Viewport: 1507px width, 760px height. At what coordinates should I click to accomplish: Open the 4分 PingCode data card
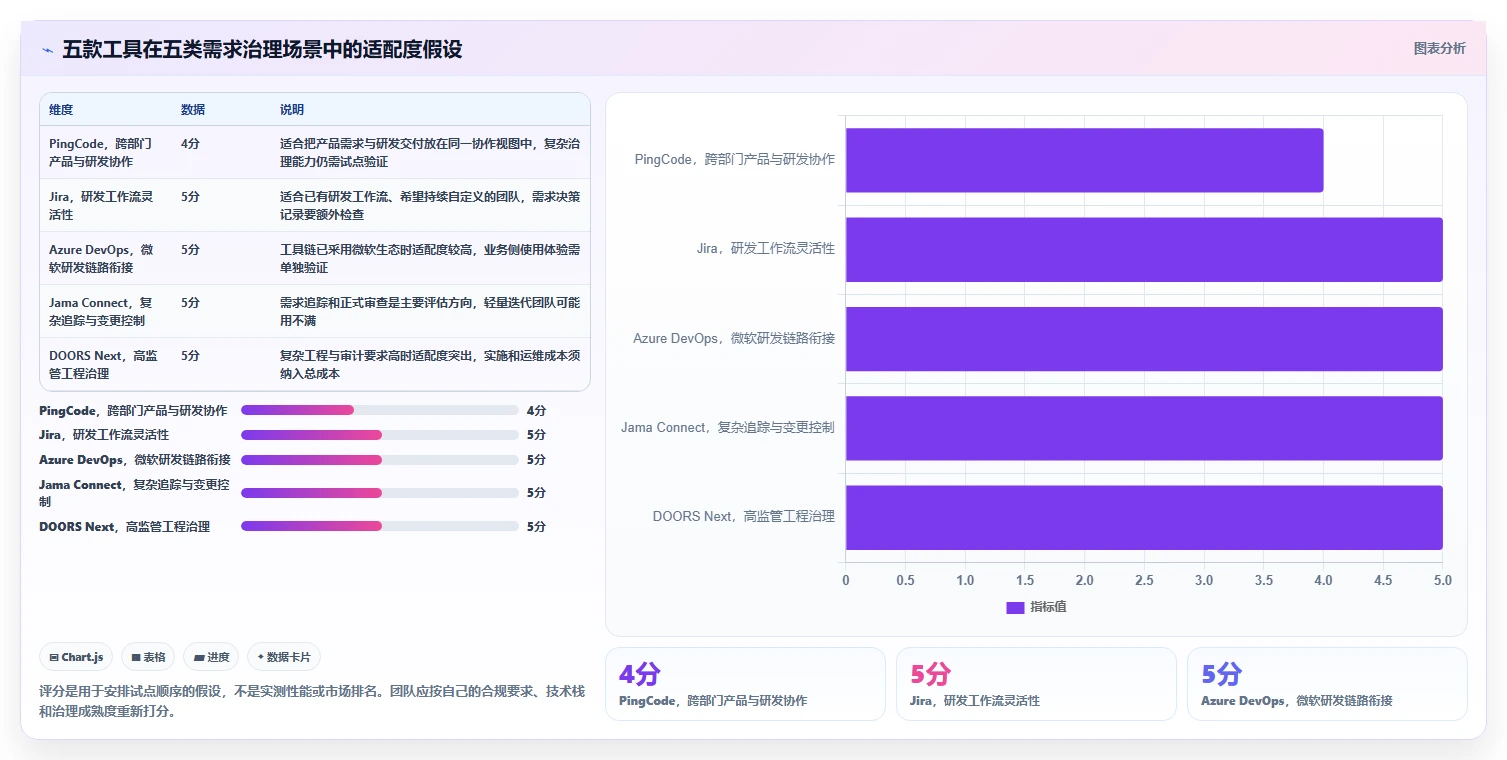[x=745, y=684]
